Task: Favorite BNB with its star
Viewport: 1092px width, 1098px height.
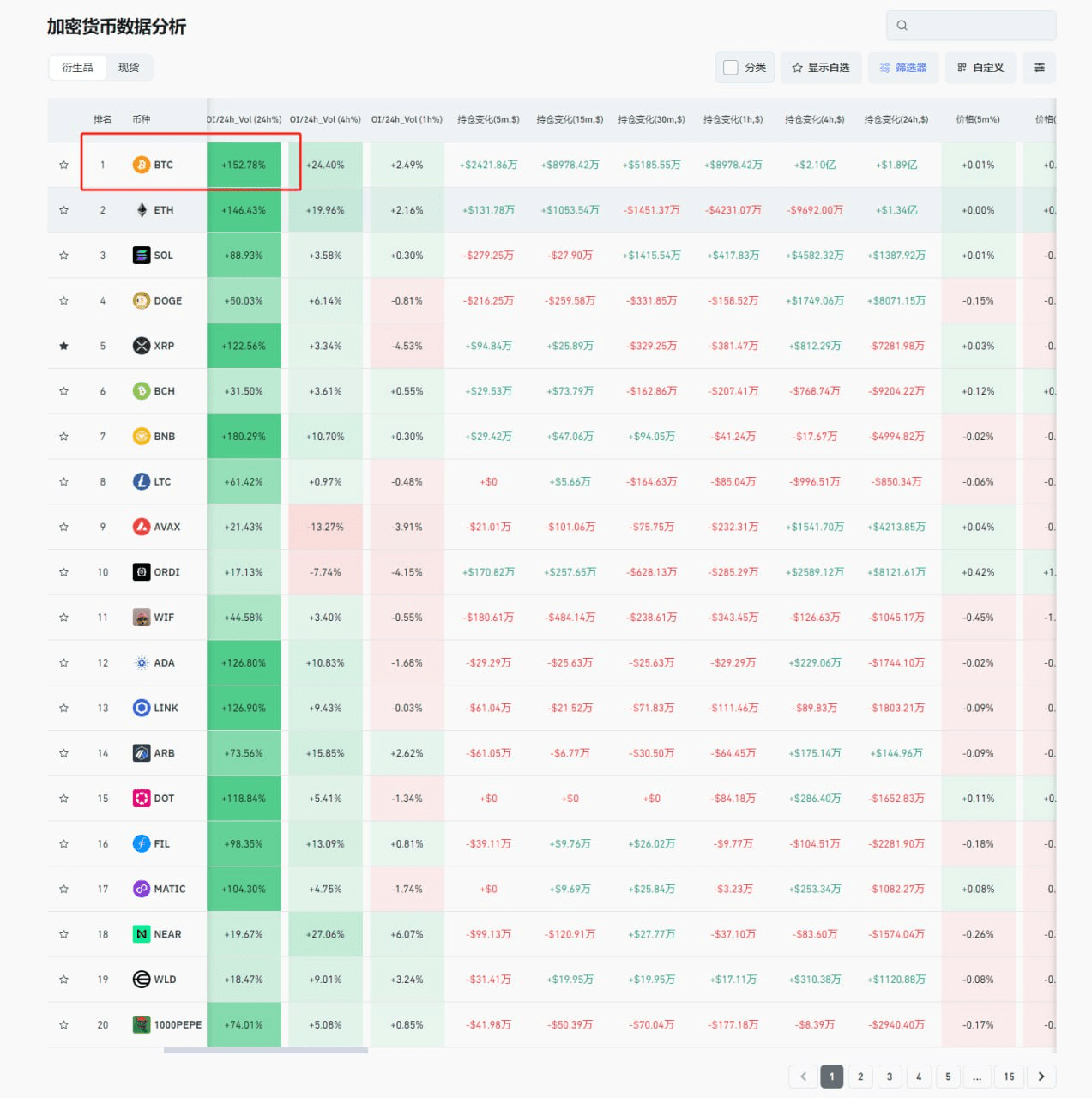Action: 63,437
